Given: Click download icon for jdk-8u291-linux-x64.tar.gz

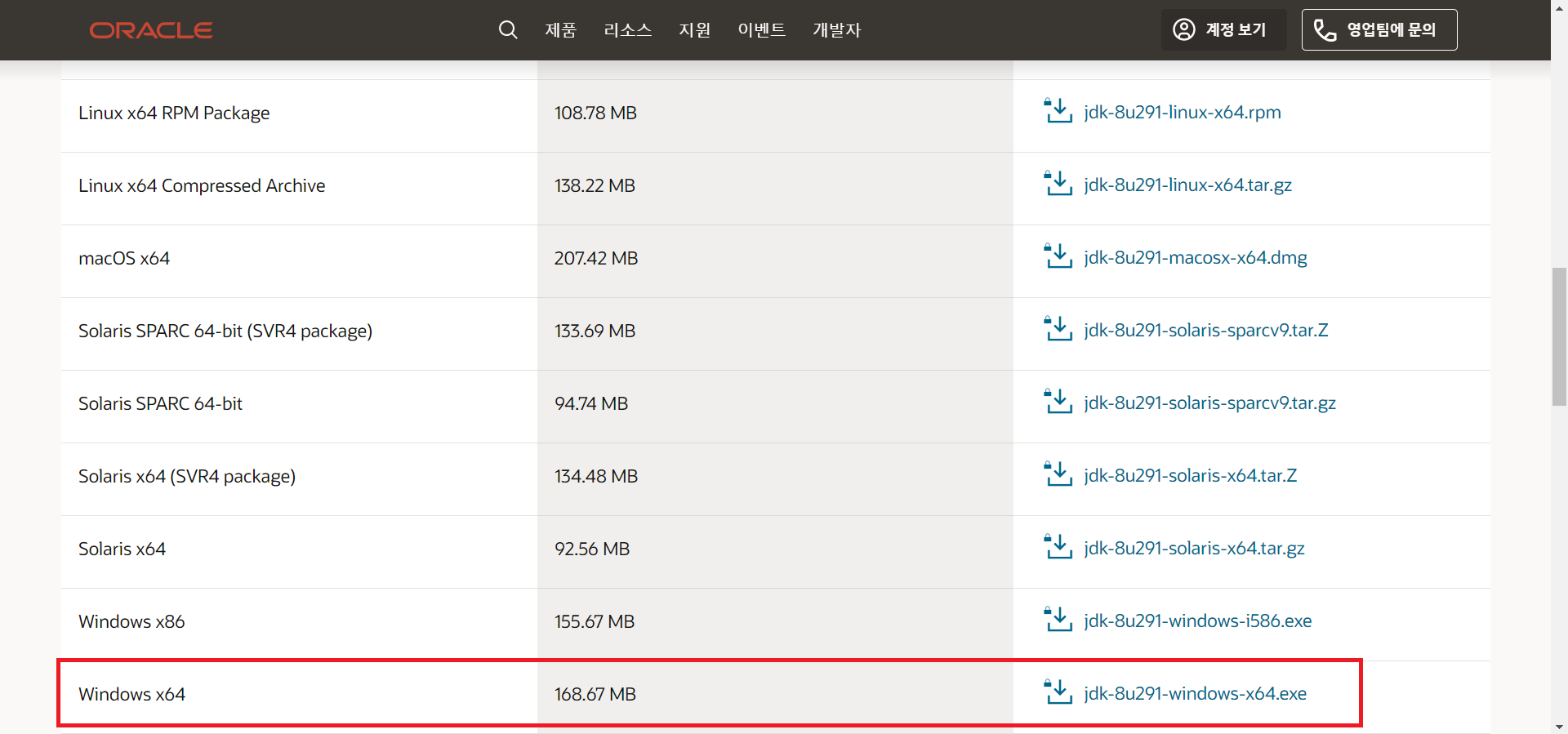Looking at the screenshot, I should (x=1058, y=184).
